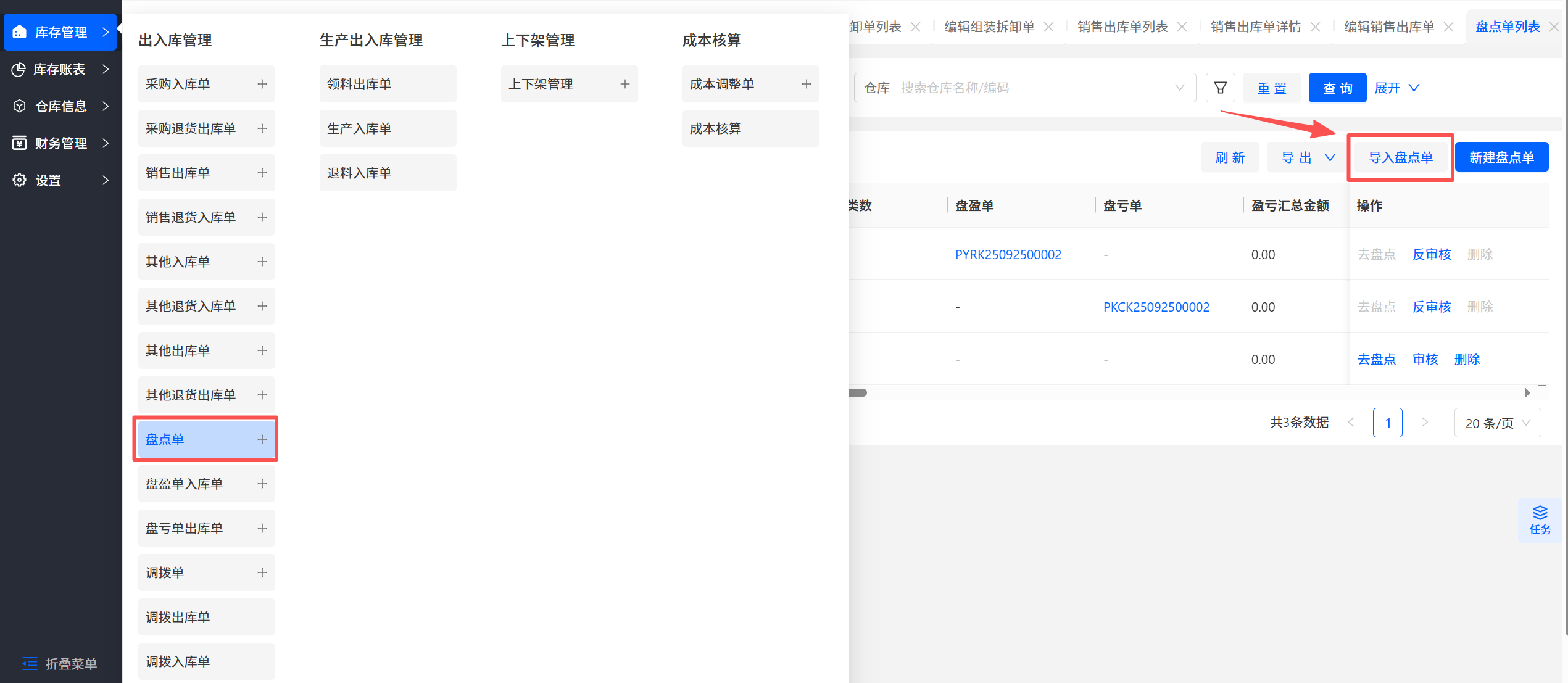Click the plus icon beside 采购入库单
The width and height of the screenshot is (1568, 683).
[262, 84]
